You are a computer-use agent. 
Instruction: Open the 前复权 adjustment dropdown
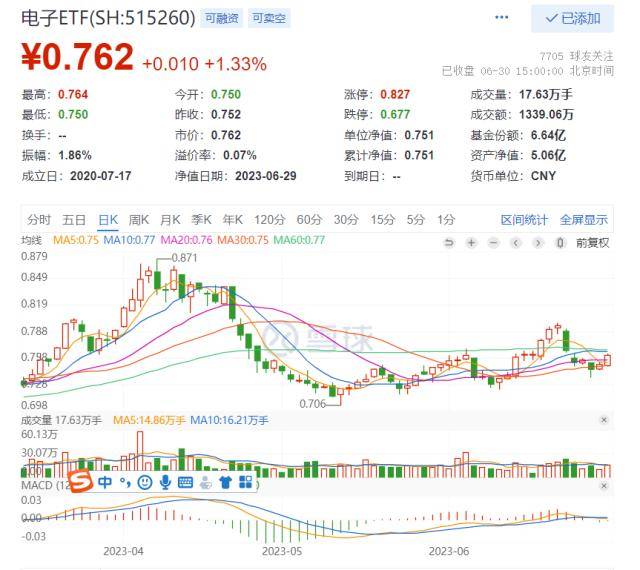pyautogui.click(x=592, y=243)
